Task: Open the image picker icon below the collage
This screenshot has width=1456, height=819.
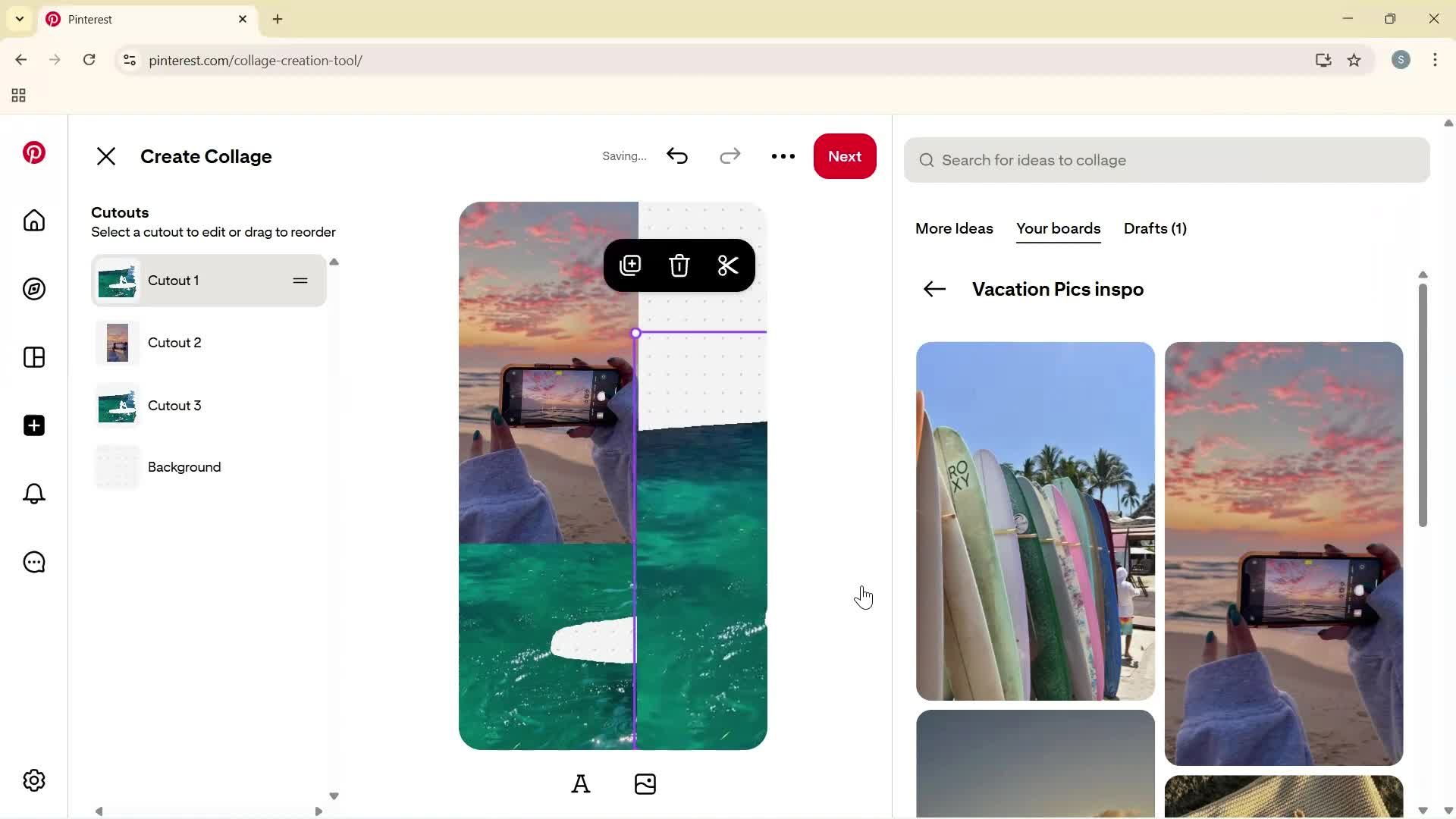Action: tap(645, 784)
